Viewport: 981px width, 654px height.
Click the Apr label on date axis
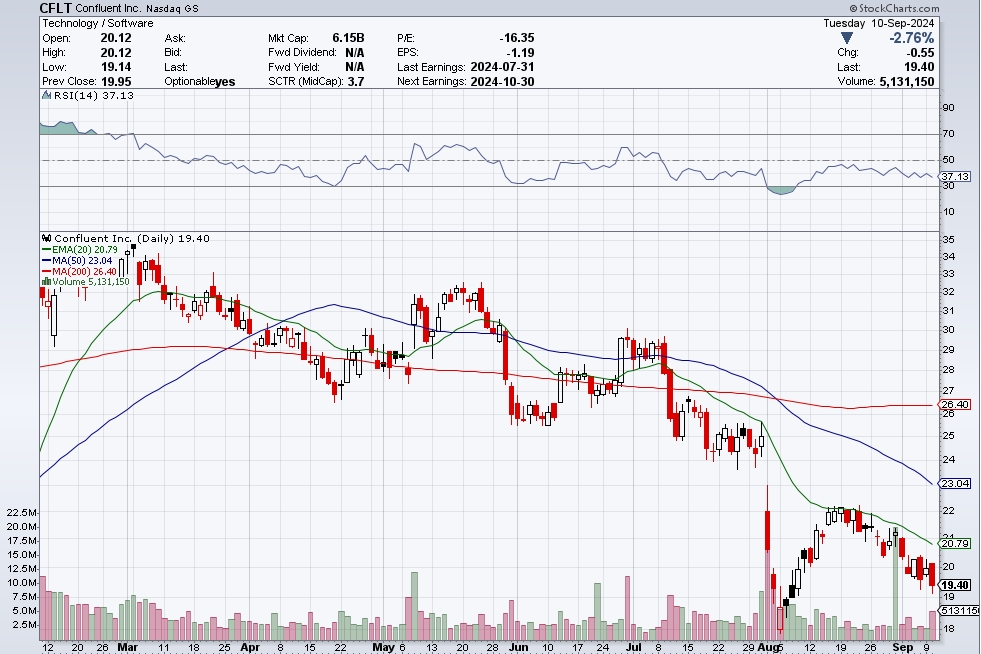(x=250, y=647)
